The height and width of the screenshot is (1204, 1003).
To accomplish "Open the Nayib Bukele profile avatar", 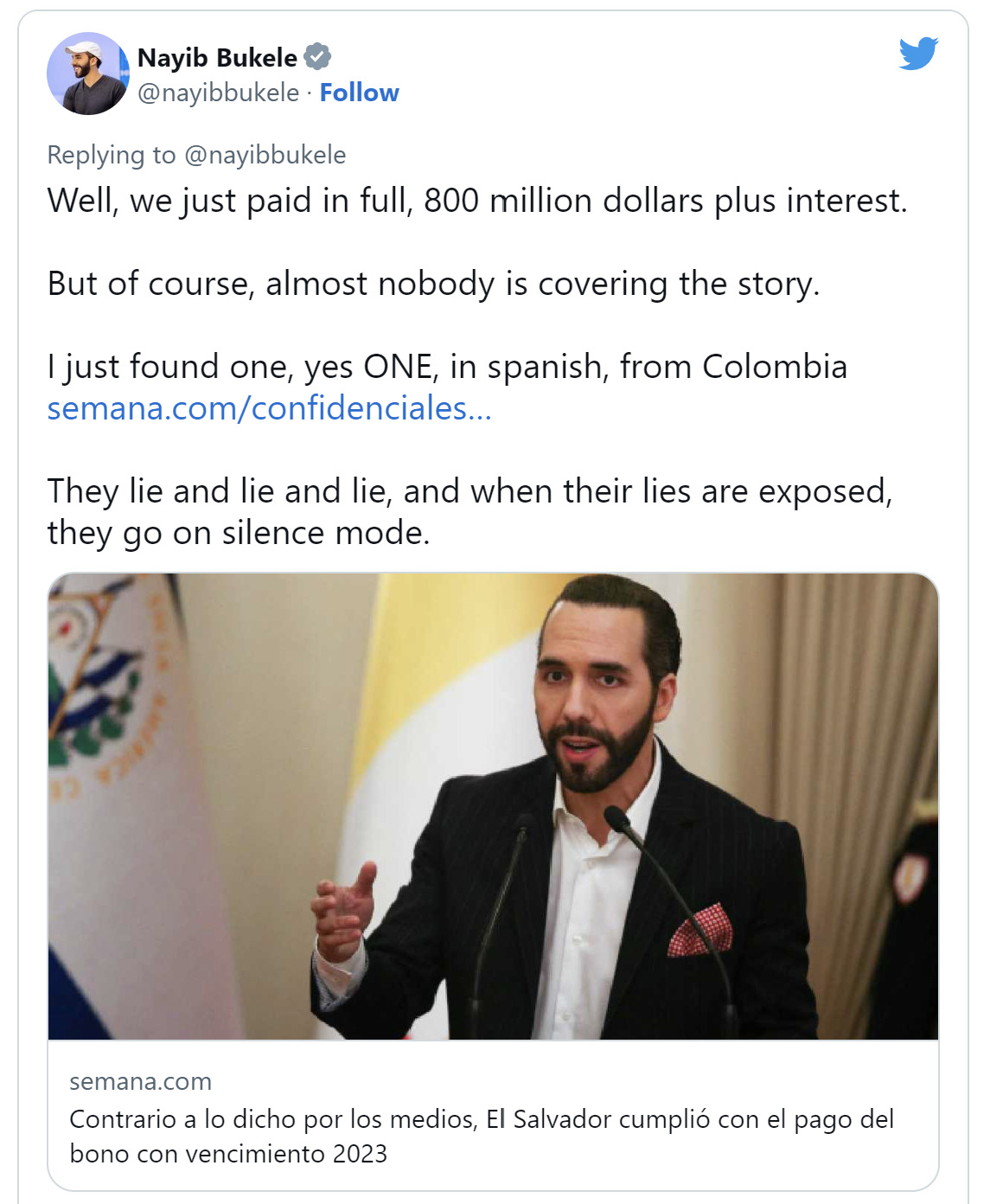I will (87, 74).
